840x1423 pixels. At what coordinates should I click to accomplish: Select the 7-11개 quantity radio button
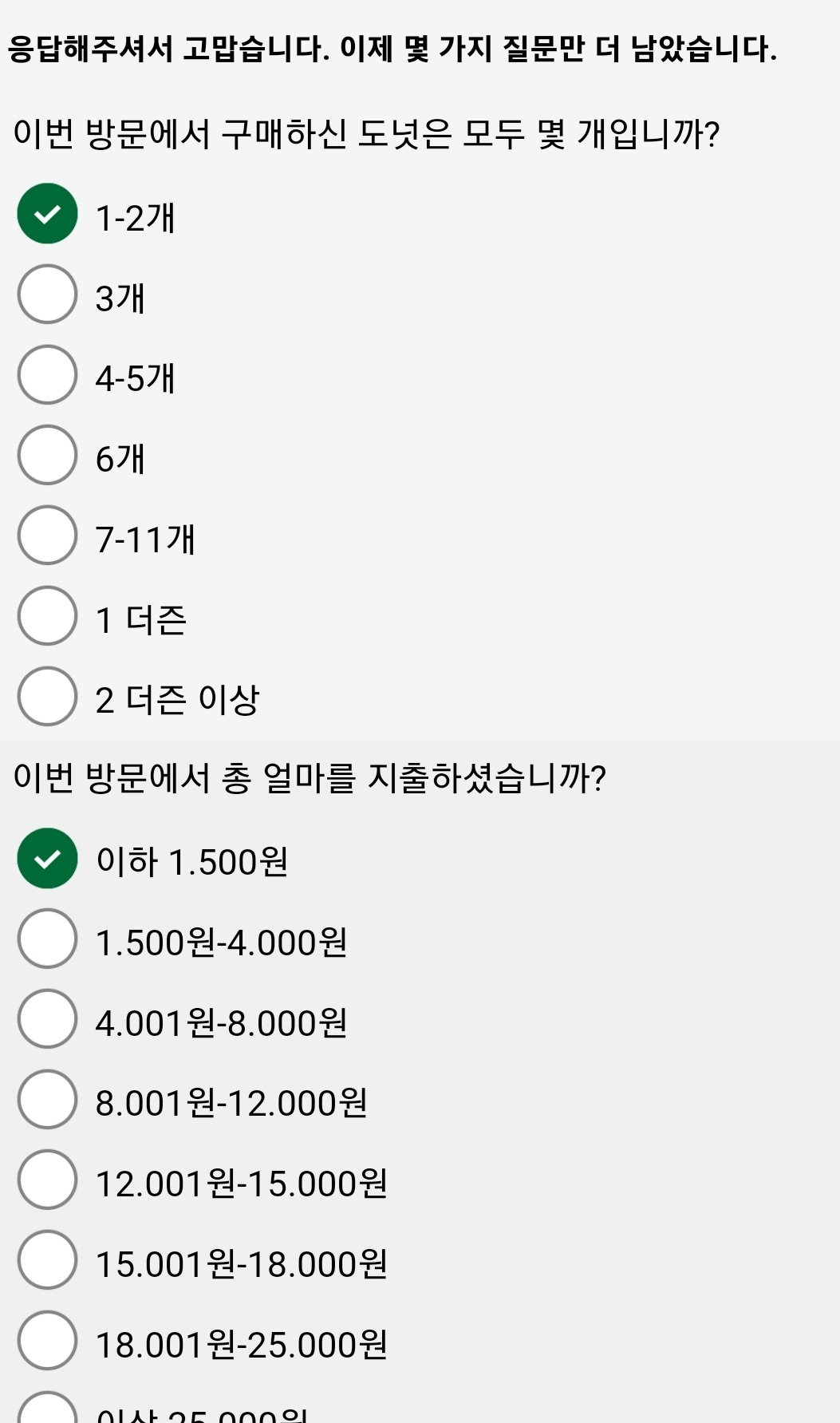coord(47,536)
